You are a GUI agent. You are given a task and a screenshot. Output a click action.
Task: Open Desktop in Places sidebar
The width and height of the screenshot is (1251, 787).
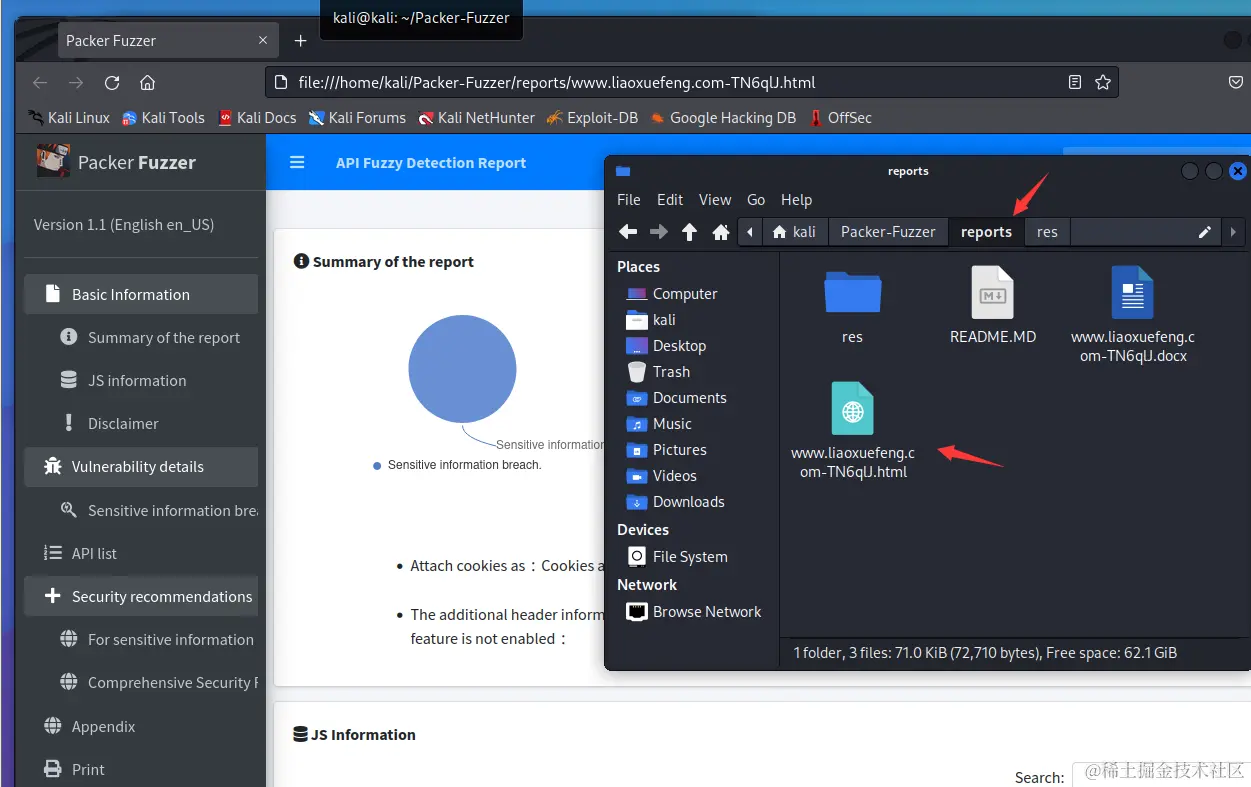[666, 346]
